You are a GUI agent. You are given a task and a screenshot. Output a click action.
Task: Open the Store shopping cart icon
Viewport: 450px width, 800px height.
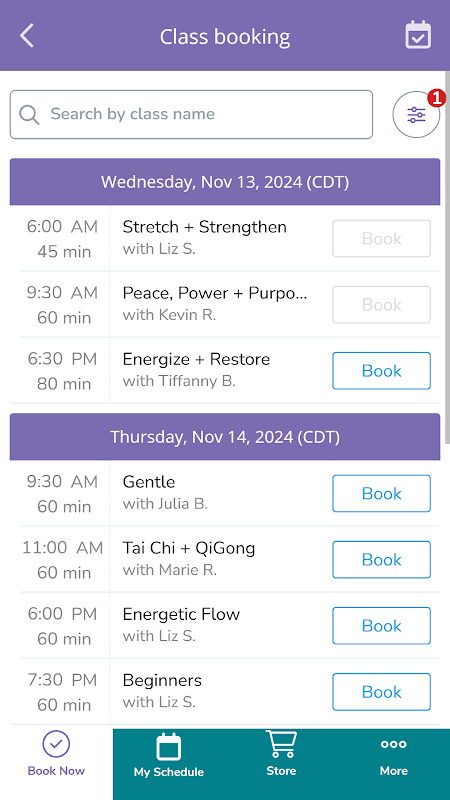pos(281,744)
